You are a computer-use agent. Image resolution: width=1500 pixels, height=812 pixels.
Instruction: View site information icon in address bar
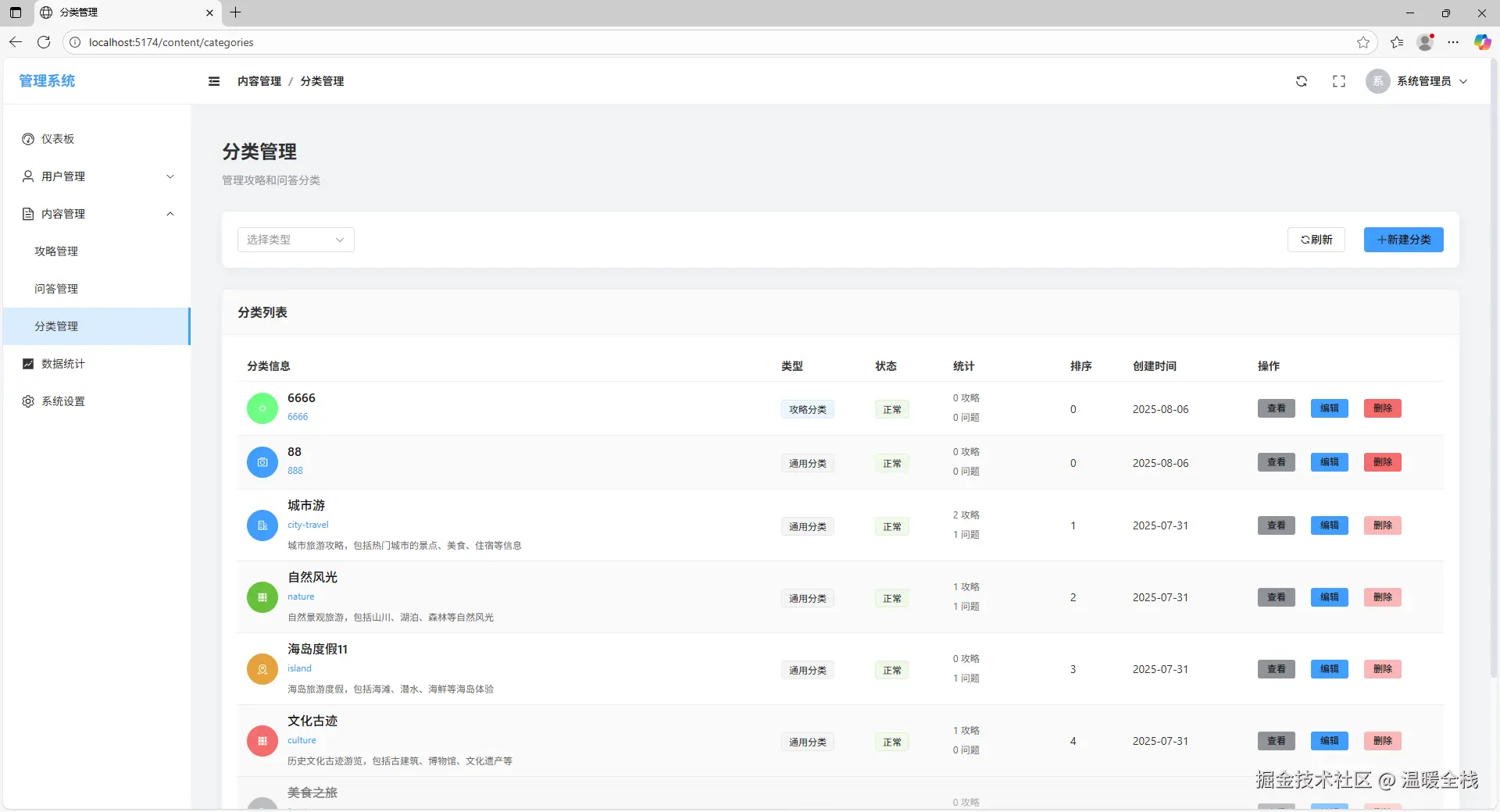pyautogui.click(x=75, y=42)
